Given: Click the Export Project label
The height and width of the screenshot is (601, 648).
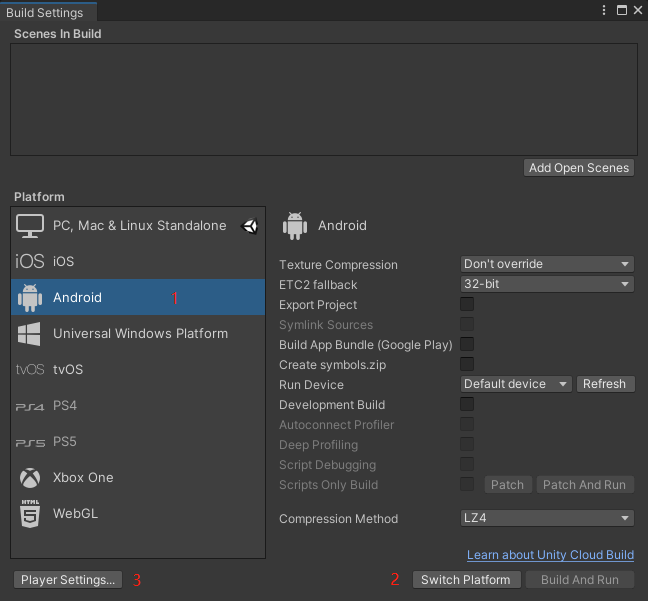Looking at the screenshot, I should pos(318,305).
